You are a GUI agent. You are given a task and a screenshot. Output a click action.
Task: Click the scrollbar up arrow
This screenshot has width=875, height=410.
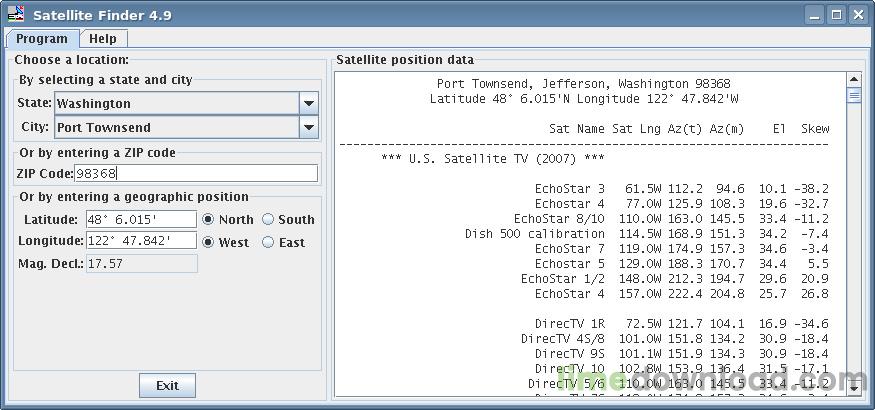coord(854,79)
